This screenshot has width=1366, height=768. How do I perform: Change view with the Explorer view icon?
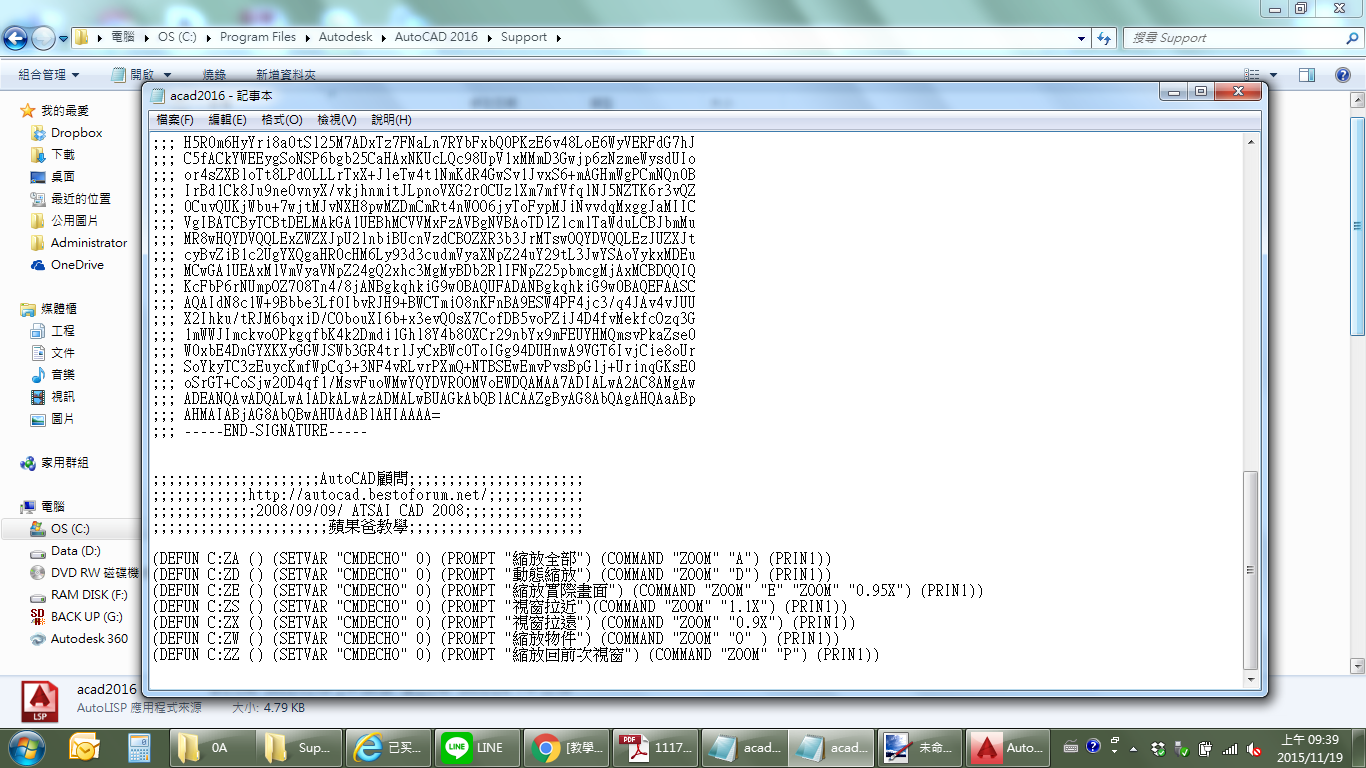click(x=1252, y=75)
